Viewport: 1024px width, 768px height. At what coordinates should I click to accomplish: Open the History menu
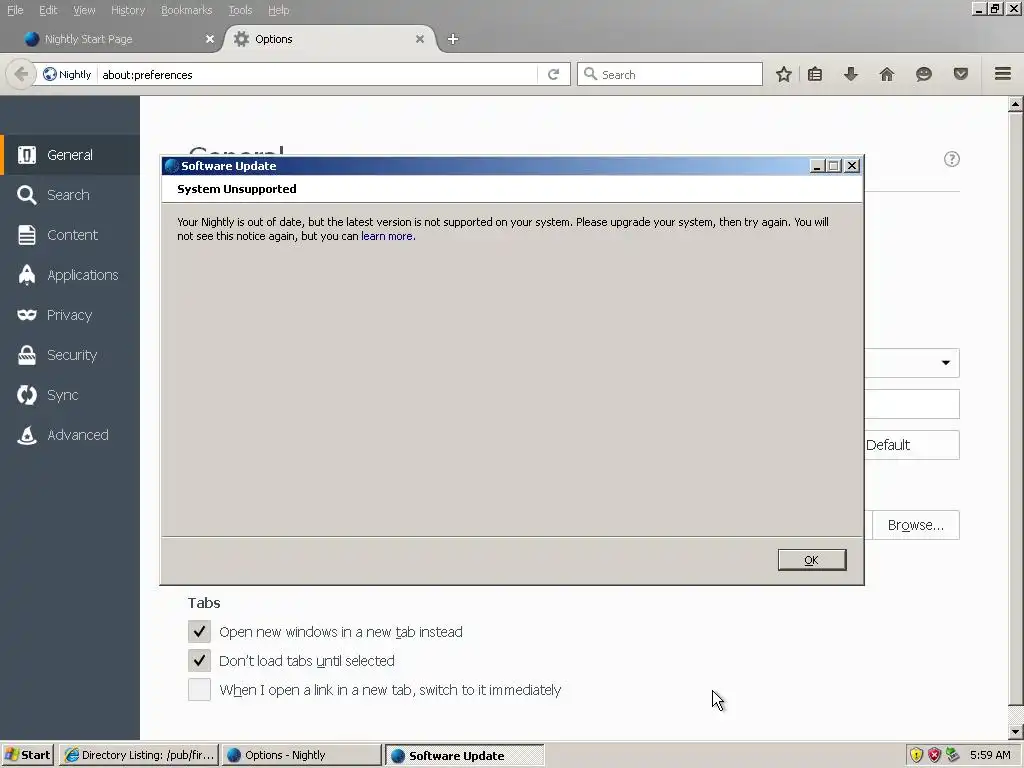coord(127,10)
